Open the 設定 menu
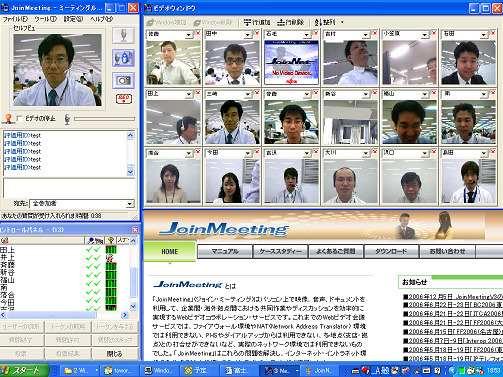The width and height of the screenshot is (503, 377). (x=73, y=19)
